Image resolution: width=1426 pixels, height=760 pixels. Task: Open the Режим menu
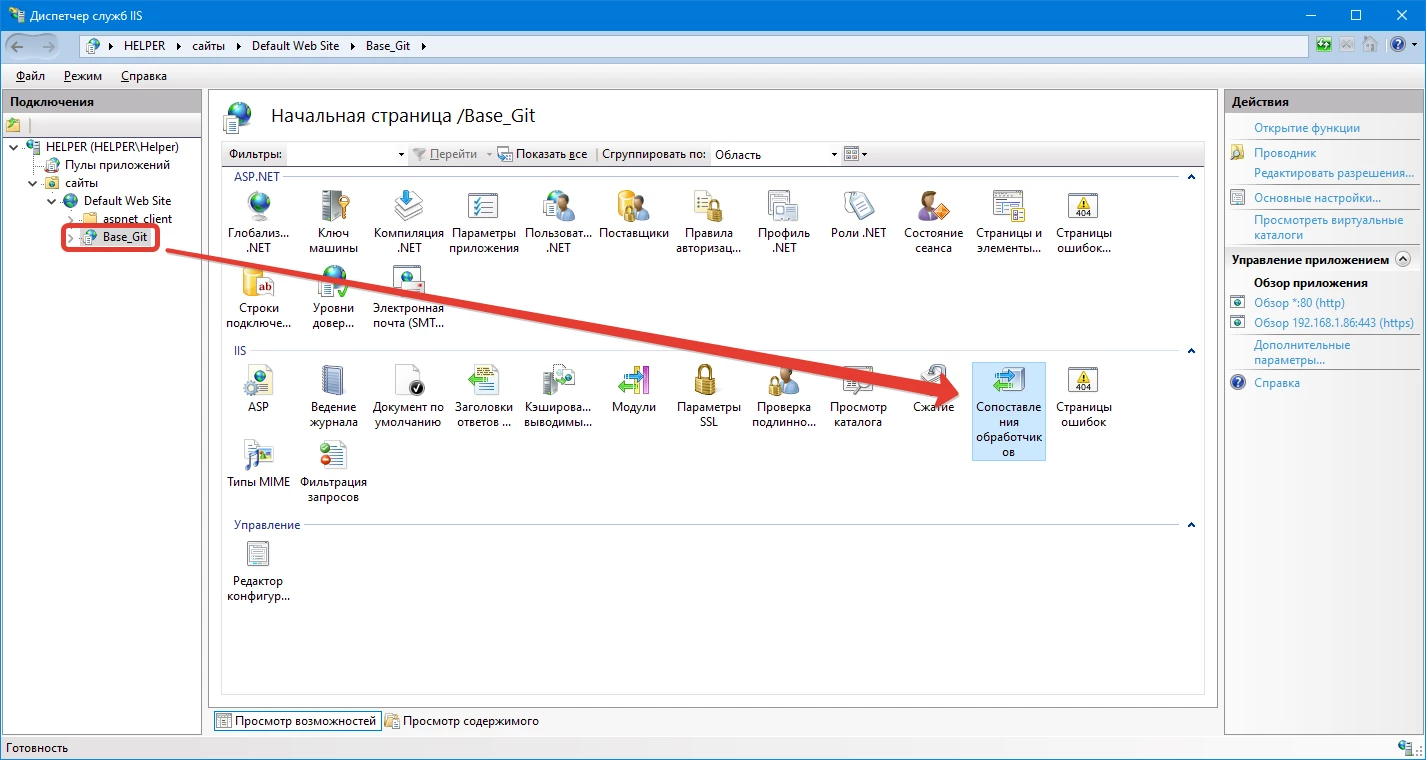click(83, 76)
